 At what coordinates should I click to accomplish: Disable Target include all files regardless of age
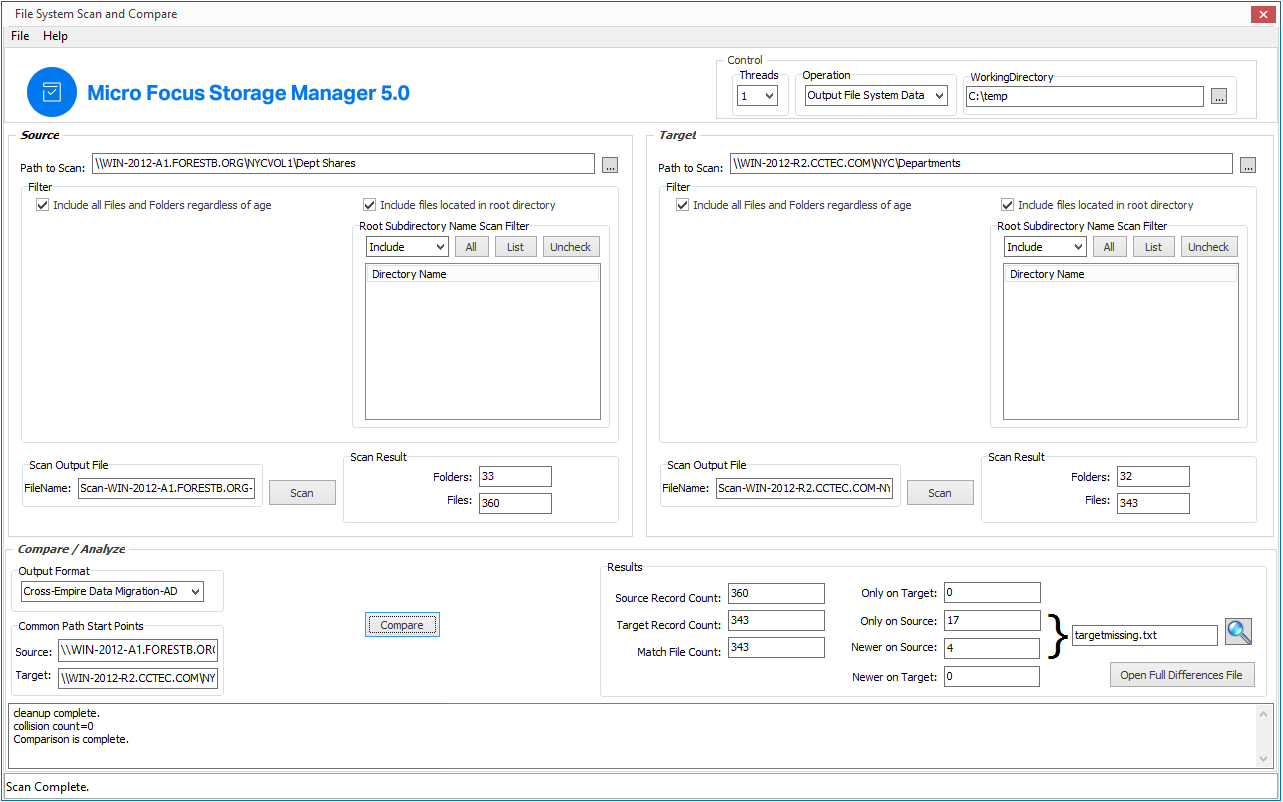(682, 205)
